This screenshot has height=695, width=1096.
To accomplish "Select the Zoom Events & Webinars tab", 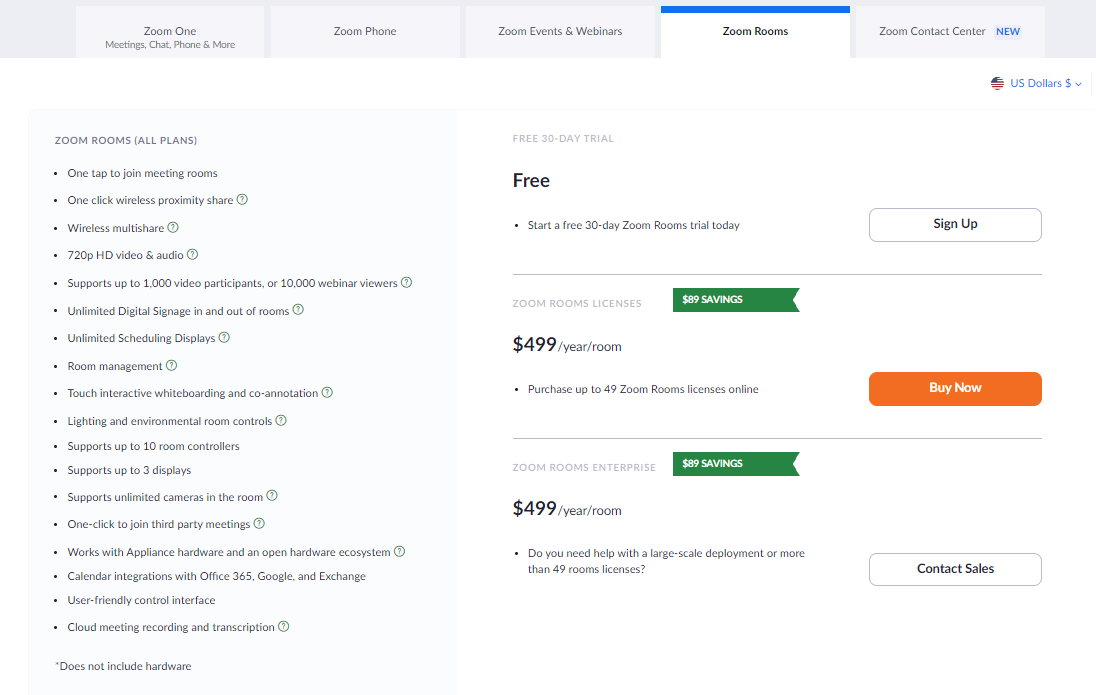I will coord(560,32).
